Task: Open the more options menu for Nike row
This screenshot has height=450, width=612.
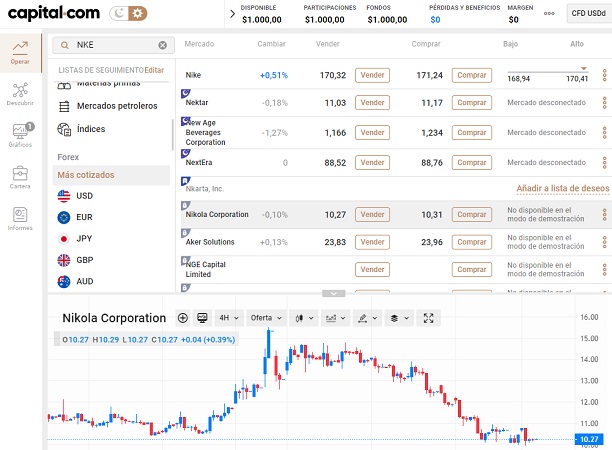Action: (604, 75)
